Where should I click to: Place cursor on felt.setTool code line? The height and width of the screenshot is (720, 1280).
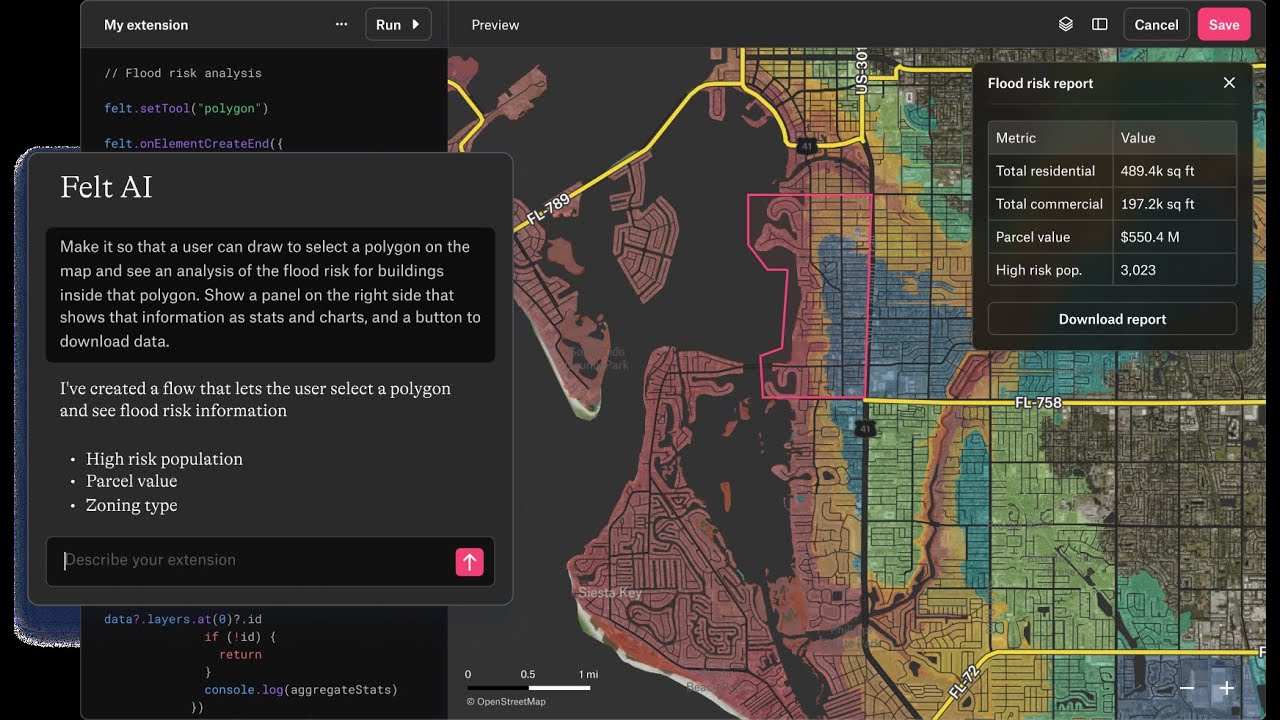pyautogui.click(x=186, y=108)
